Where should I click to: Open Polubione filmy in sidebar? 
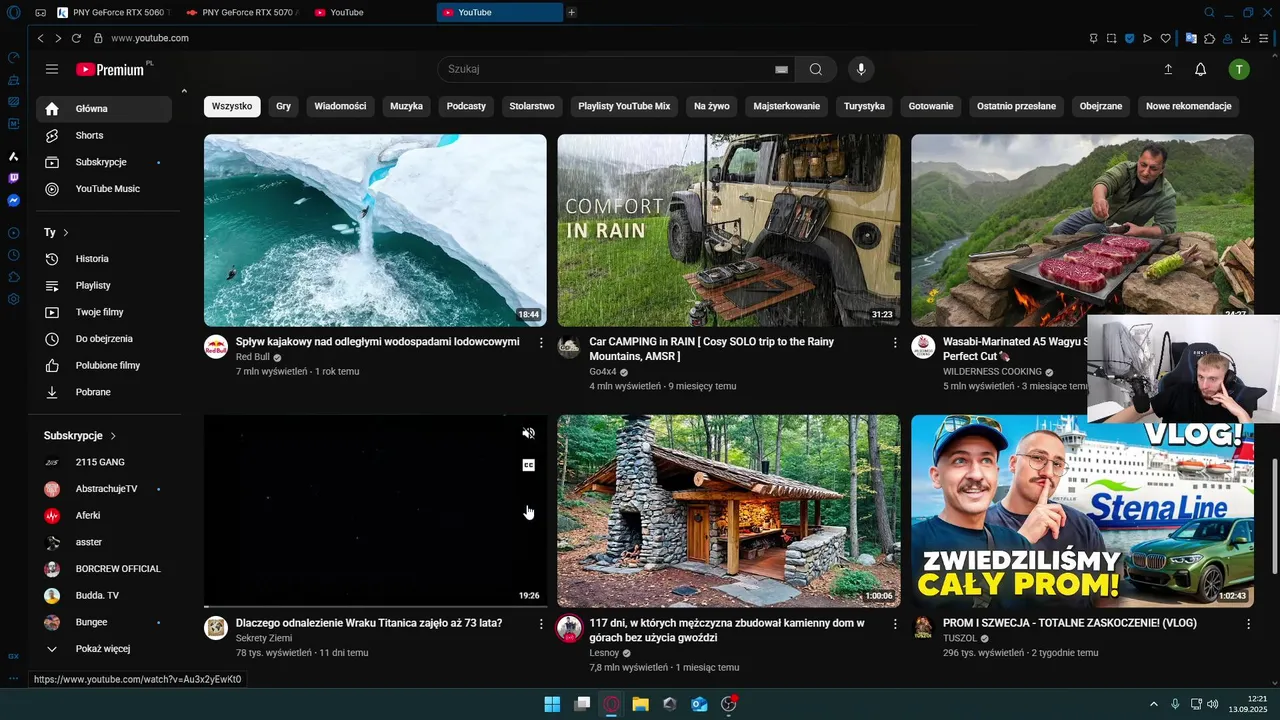tap(104, 365)
